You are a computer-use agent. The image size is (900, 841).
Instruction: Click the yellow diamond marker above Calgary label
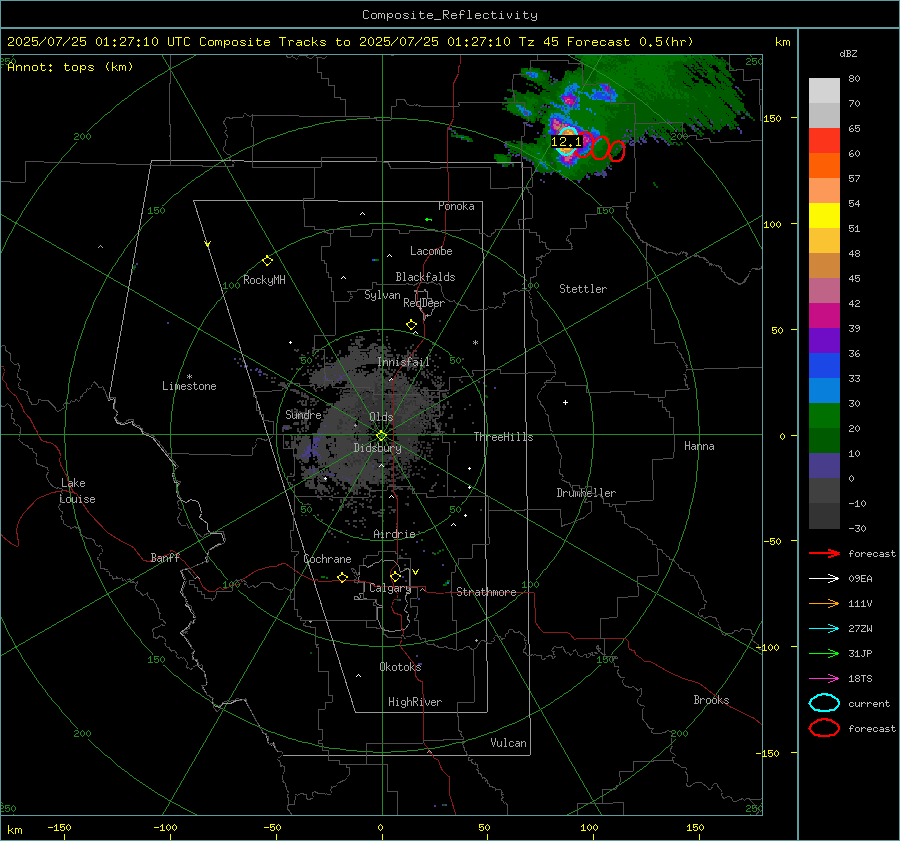[x=395, y=576]
